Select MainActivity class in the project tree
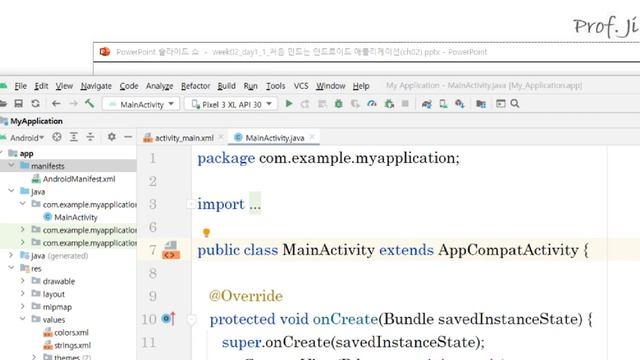The width and height of the screenshot is (640, 360). click(76, 217)
